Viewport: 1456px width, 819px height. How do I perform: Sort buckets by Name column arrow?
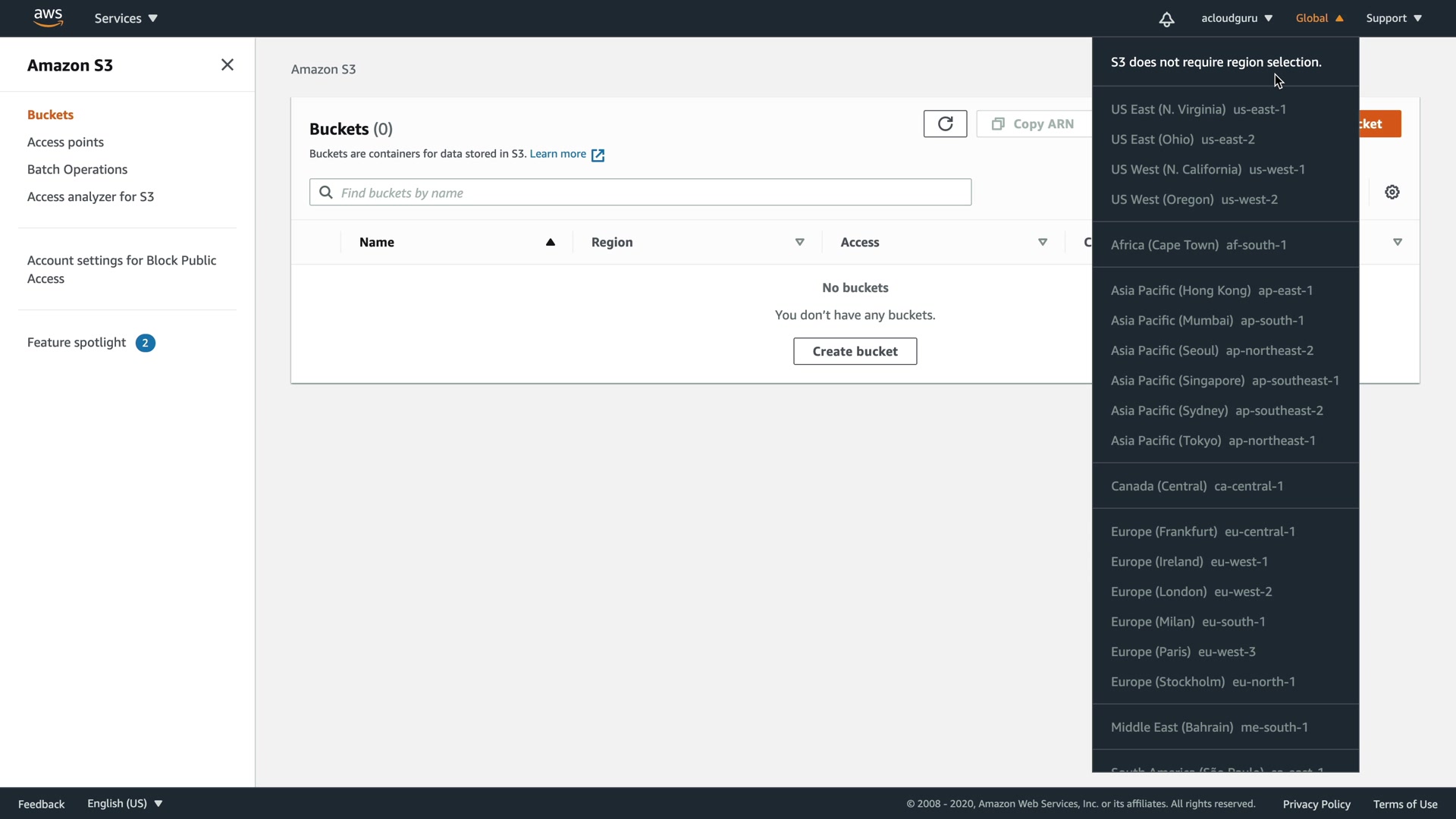551,243
